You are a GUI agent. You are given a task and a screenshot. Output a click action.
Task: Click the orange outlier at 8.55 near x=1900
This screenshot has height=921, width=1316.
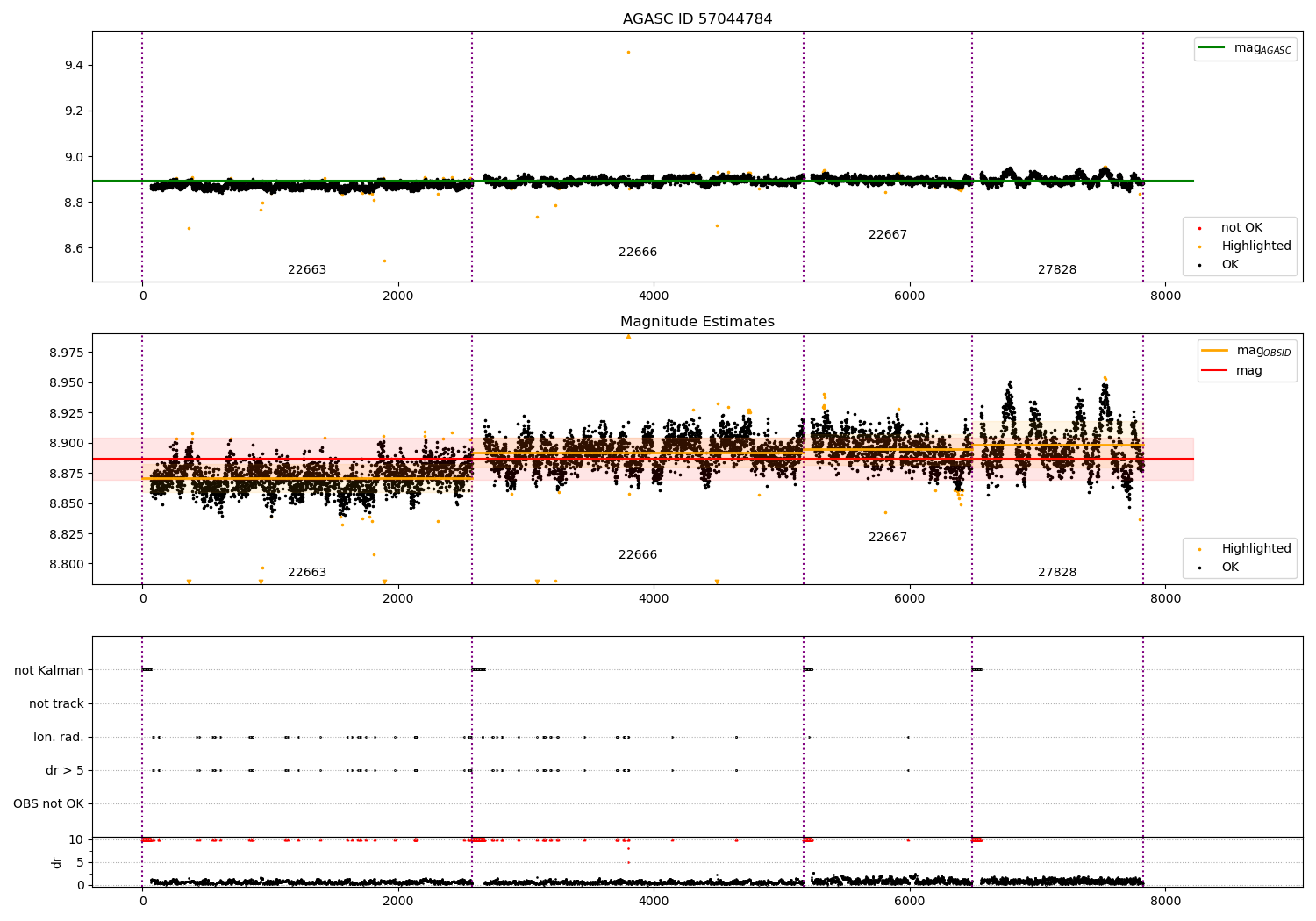[x=384, y=261]
